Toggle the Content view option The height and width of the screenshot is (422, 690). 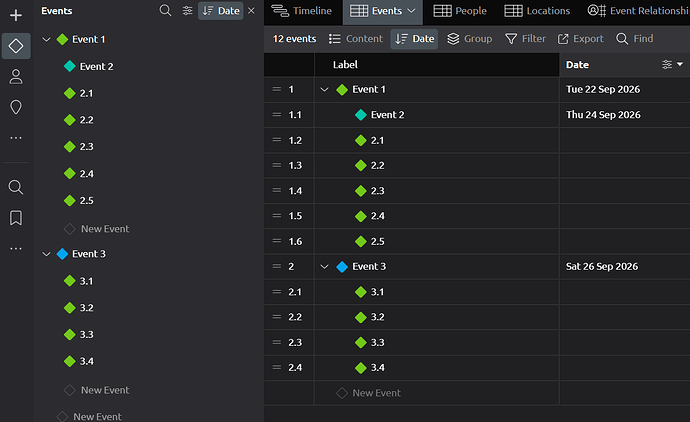(356, 39)
